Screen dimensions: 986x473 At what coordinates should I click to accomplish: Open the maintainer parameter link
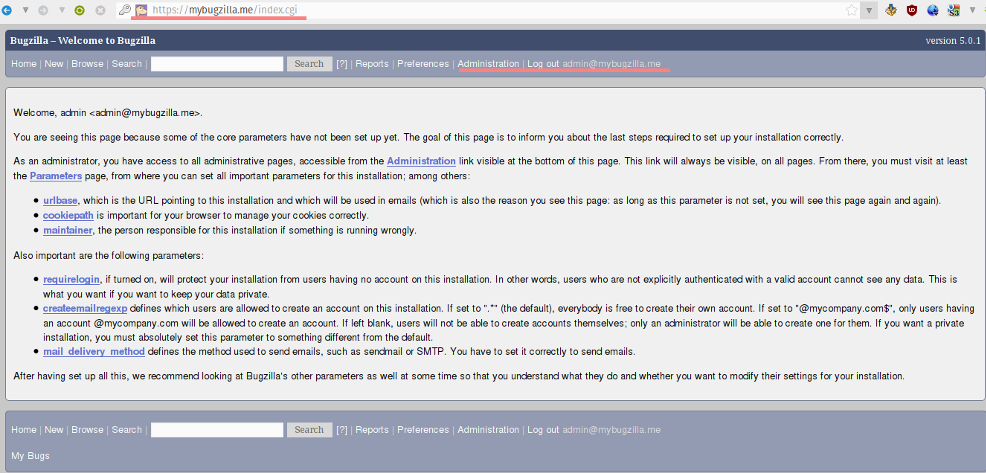coord(68,230)
